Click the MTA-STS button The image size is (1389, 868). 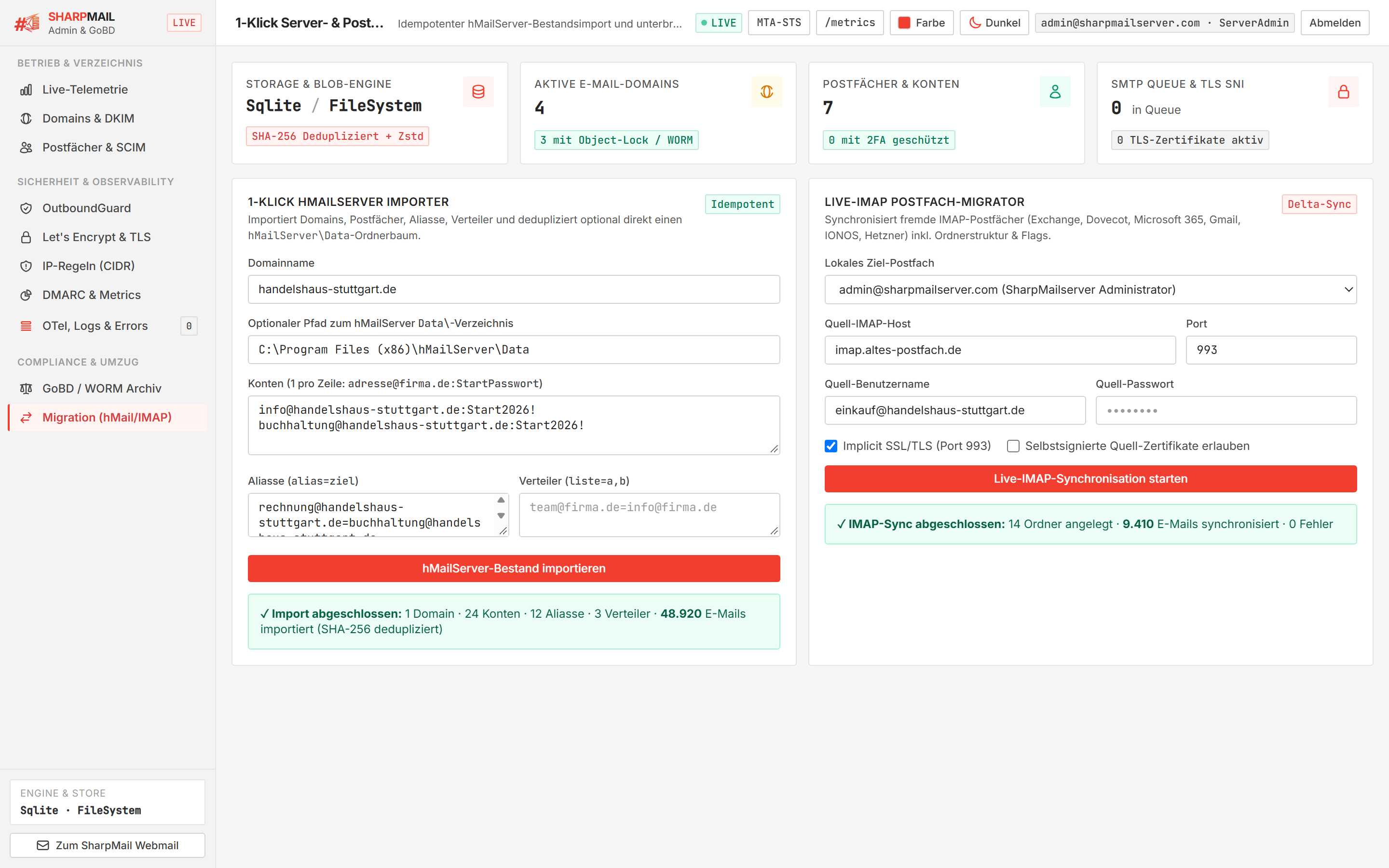pos(779,23)
